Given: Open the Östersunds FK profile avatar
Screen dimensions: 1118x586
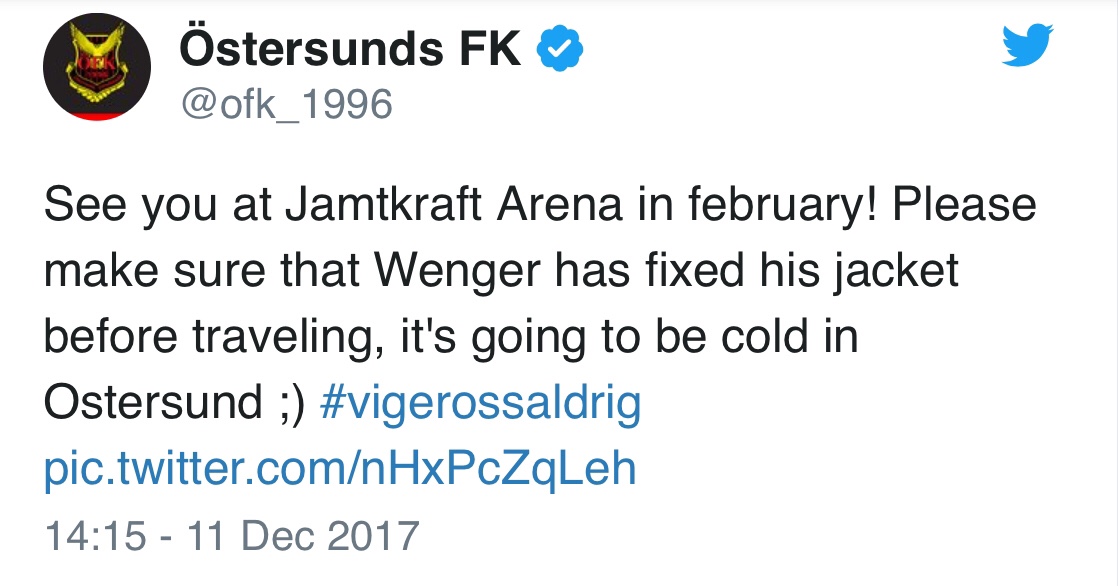Looking at the screenshot, I should (97, 66).
